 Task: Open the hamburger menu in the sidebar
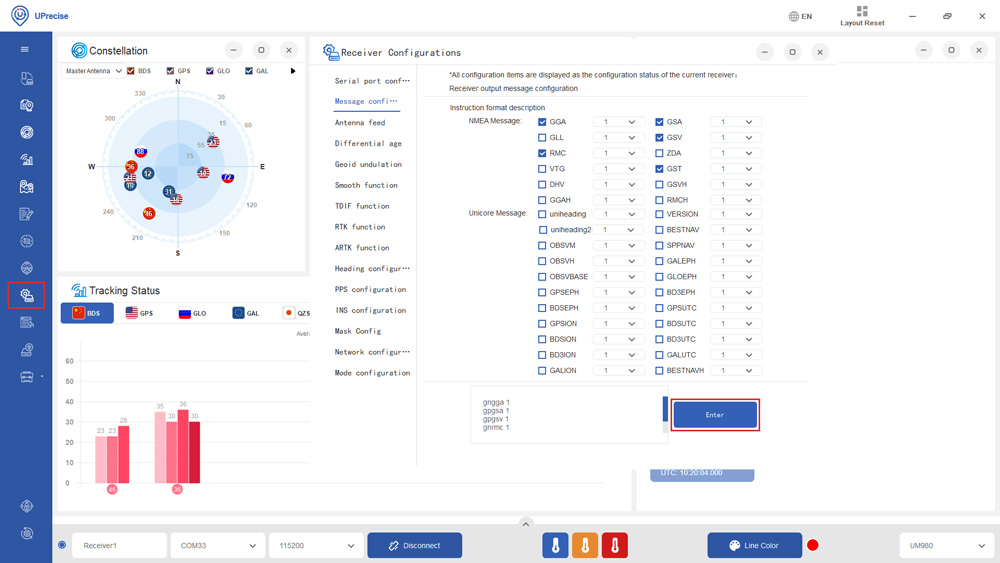pyautogui.click(x=26, y=49)
